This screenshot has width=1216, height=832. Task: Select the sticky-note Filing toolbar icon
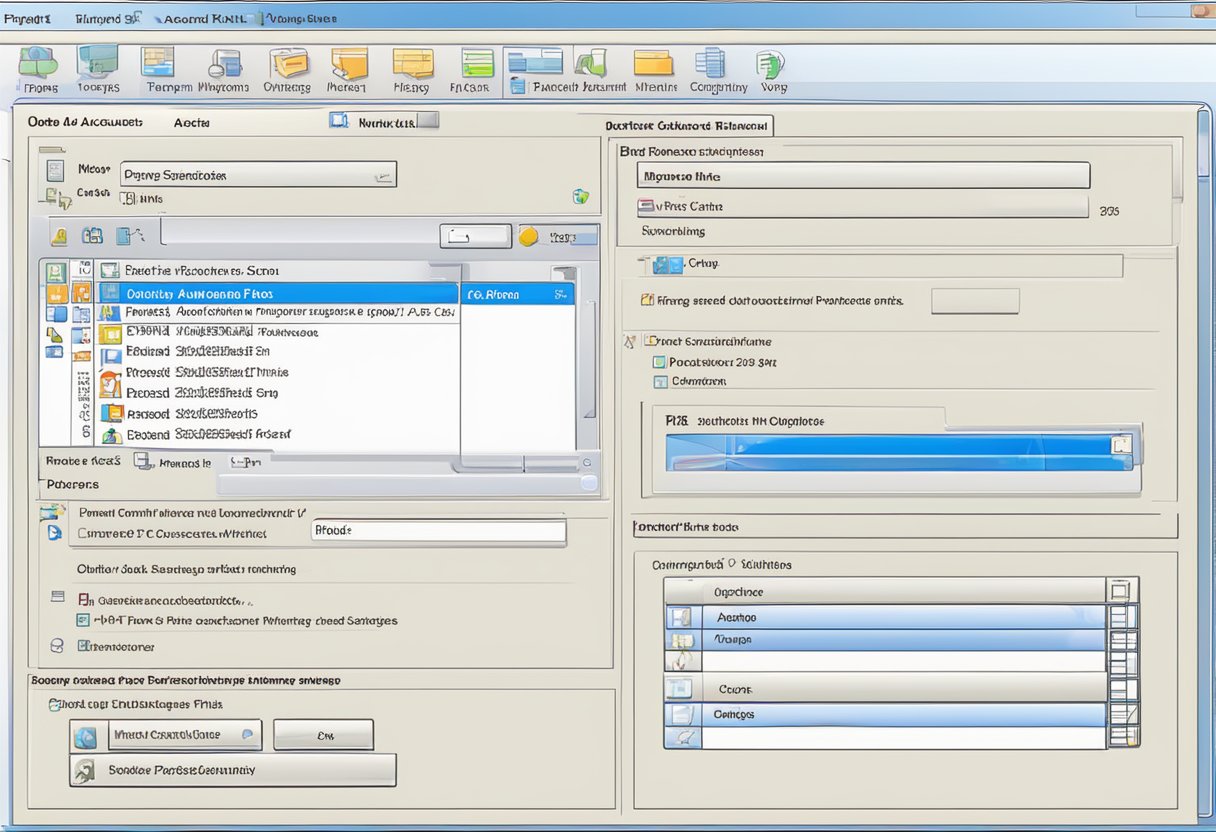(x=411, y=65)
